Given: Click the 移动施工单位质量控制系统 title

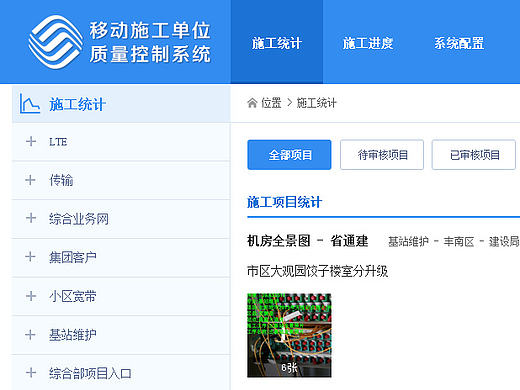Looking at the screenshot, I should click(150, 42).
